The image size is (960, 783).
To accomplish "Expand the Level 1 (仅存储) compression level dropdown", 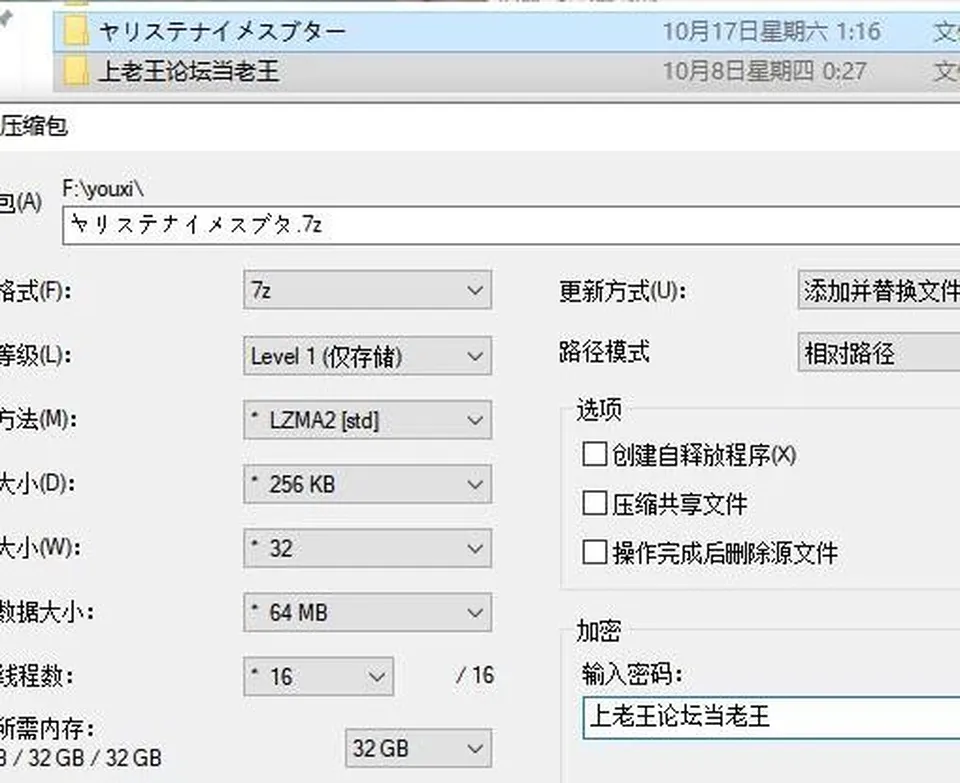I will coord(367,356).
